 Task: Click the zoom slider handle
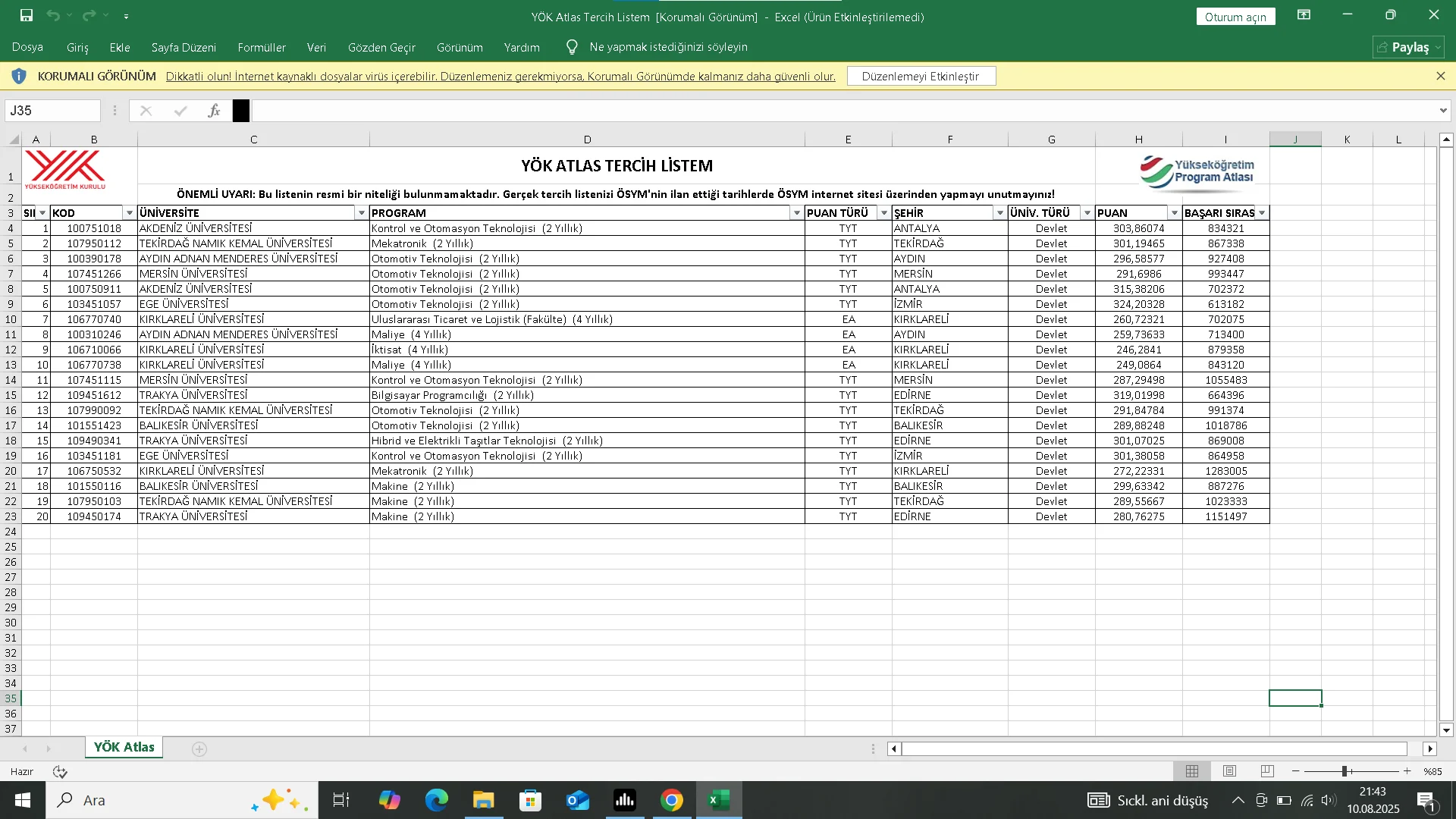(1345, 771)
